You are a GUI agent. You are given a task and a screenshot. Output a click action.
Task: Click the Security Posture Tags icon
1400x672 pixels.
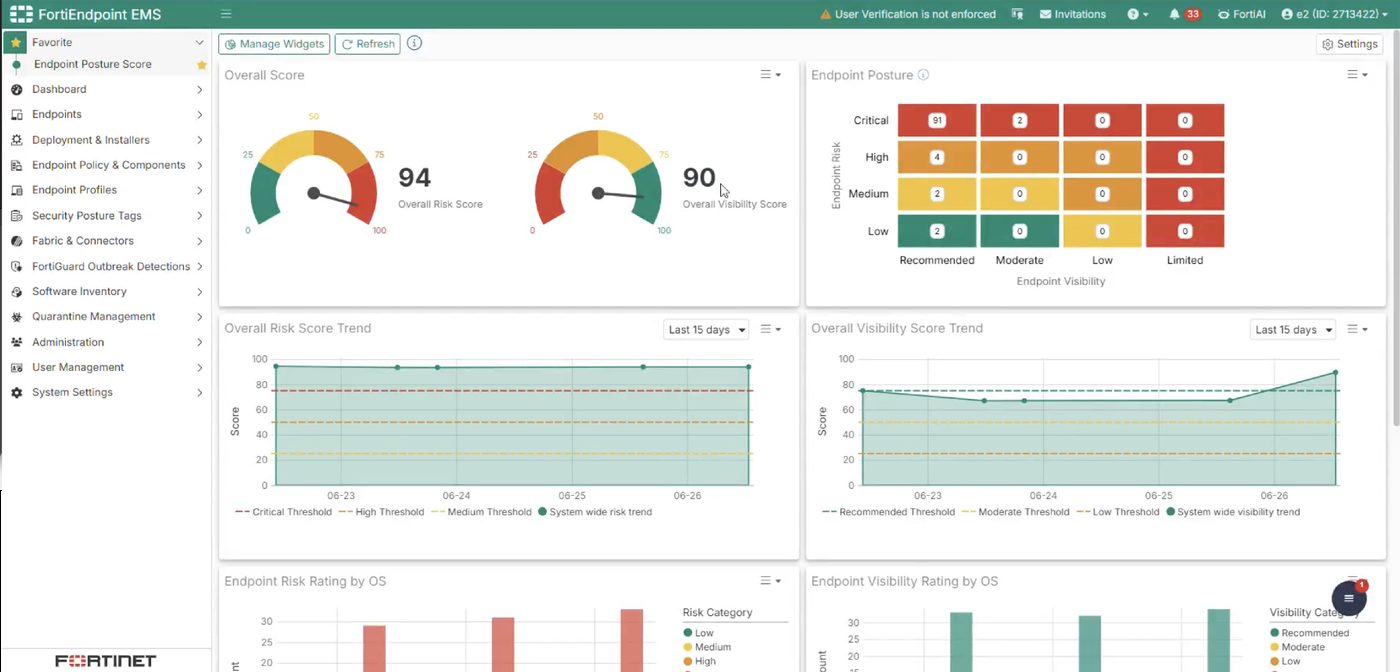16,216
